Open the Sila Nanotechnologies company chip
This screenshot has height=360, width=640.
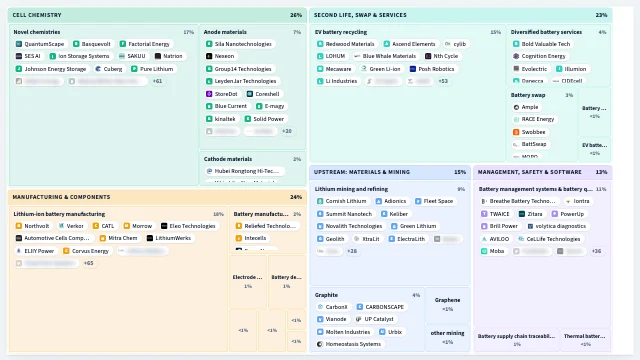239,44
